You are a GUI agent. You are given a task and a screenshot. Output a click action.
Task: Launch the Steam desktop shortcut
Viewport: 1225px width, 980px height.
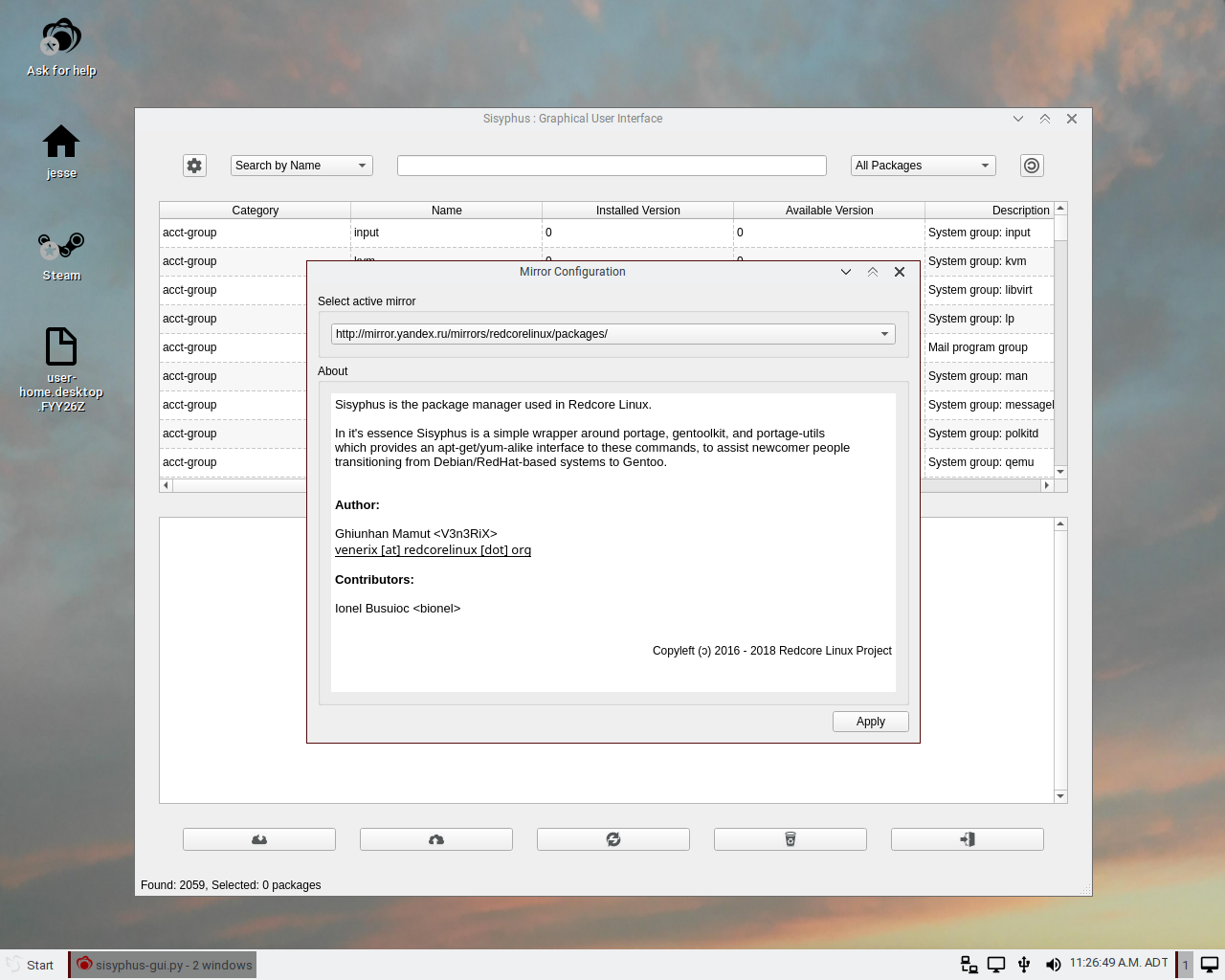(x=61, y=255)
